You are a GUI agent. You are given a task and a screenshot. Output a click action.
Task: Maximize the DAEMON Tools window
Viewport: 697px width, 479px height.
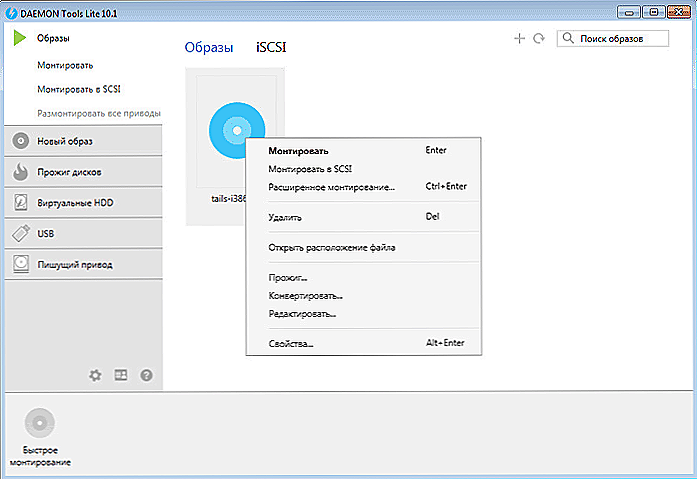(654, 12)
